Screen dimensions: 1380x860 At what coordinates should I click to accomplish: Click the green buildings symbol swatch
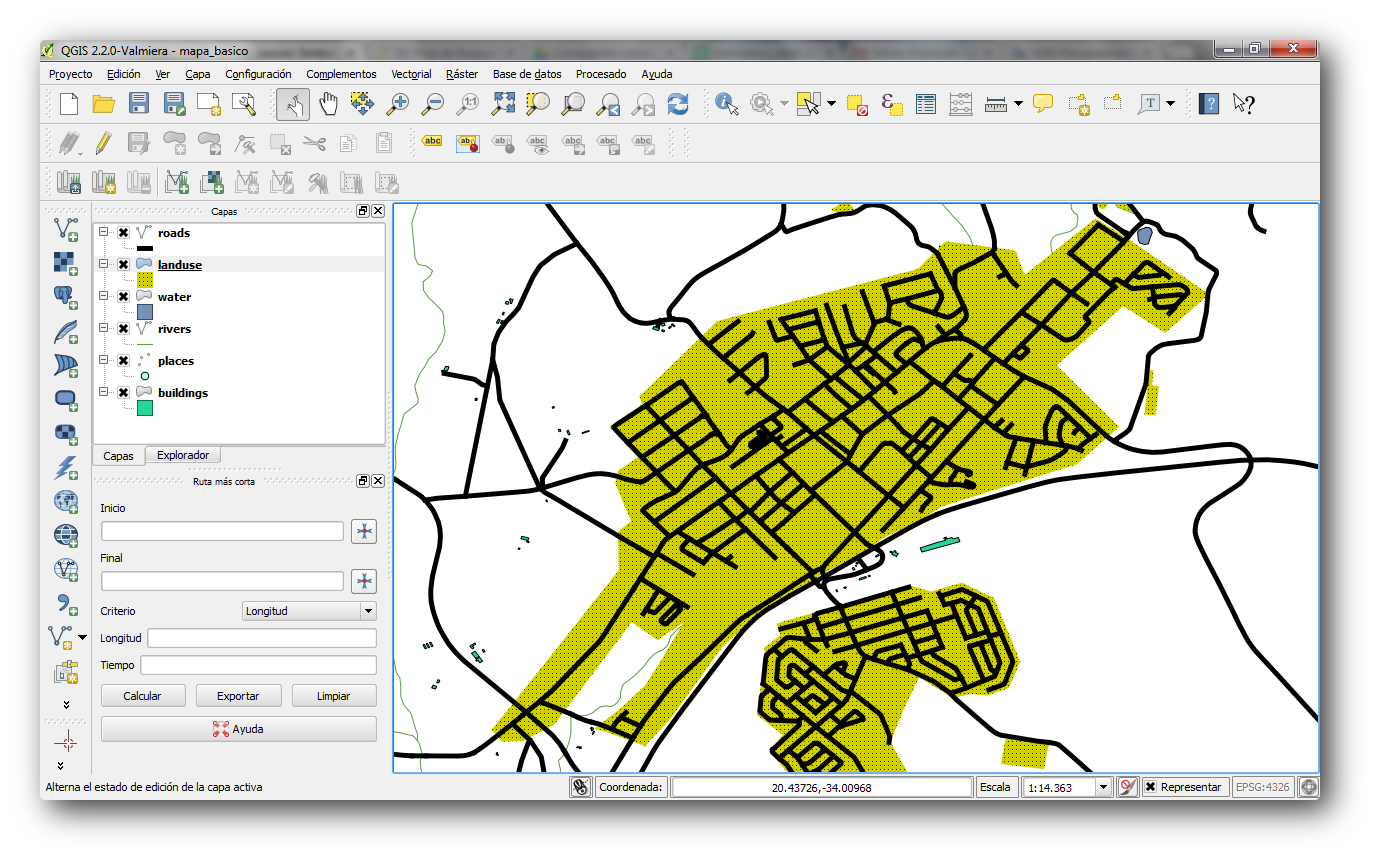click(x=145, y=408)
